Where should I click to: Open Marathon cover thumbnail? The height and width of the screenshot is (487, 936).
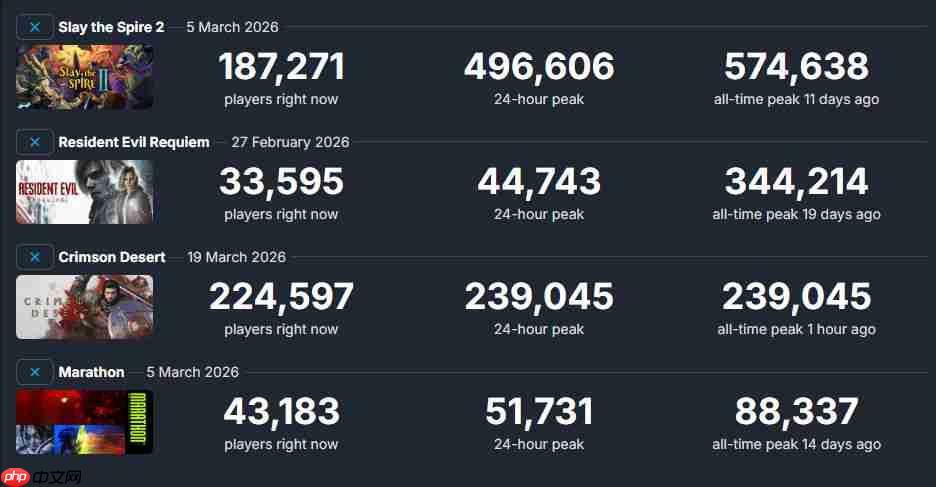click(85, 422)
